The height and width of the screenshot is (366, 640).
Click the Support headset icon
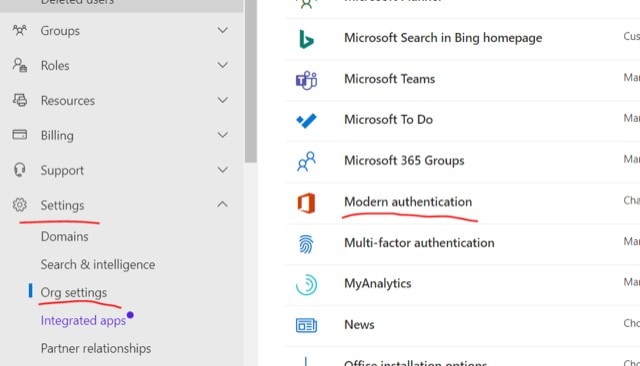tap(20, 170)
